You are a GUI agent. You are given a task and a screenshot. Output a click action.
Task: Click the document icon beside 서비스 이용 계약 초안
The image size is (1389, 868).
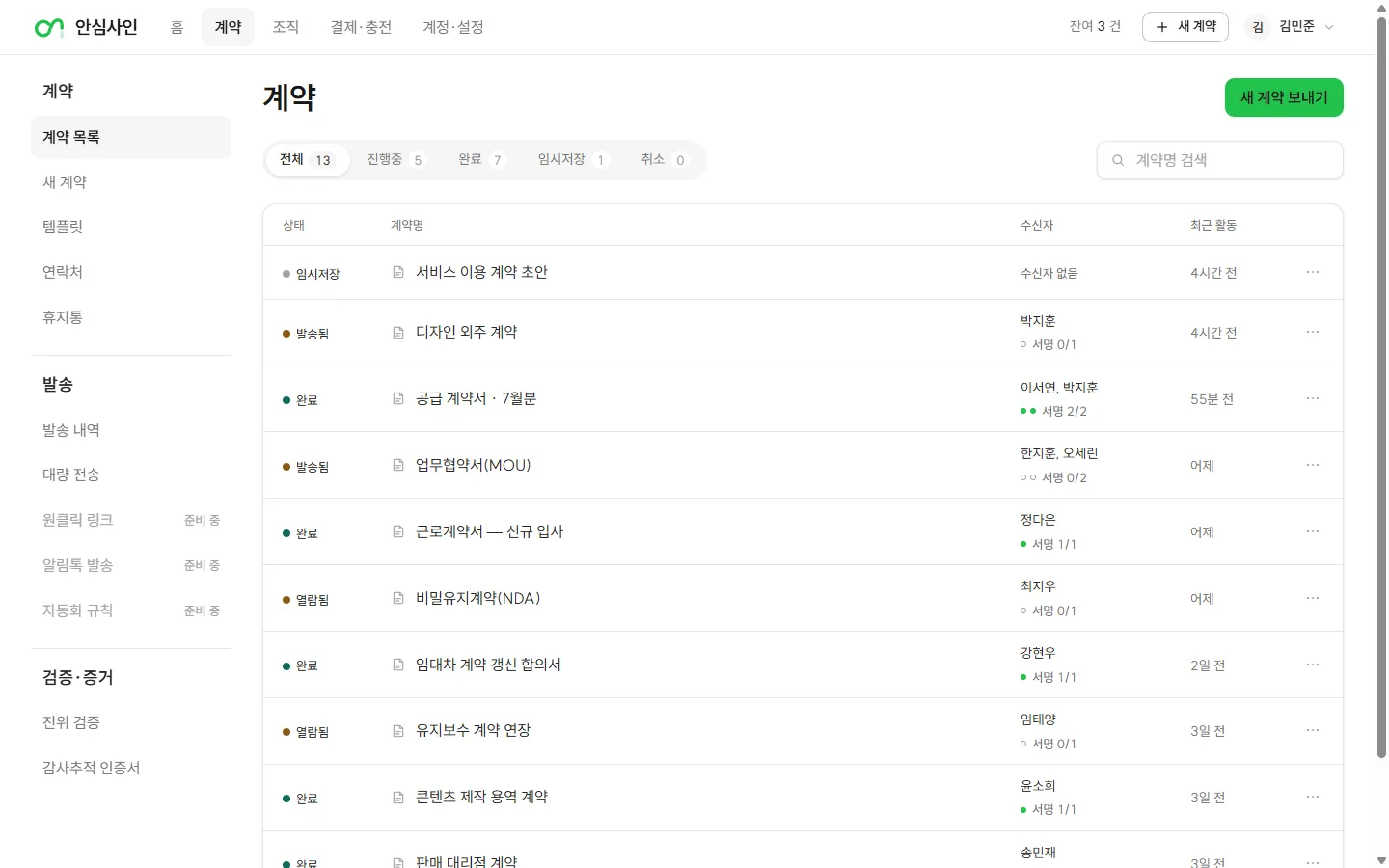click(x=398, y=273)
